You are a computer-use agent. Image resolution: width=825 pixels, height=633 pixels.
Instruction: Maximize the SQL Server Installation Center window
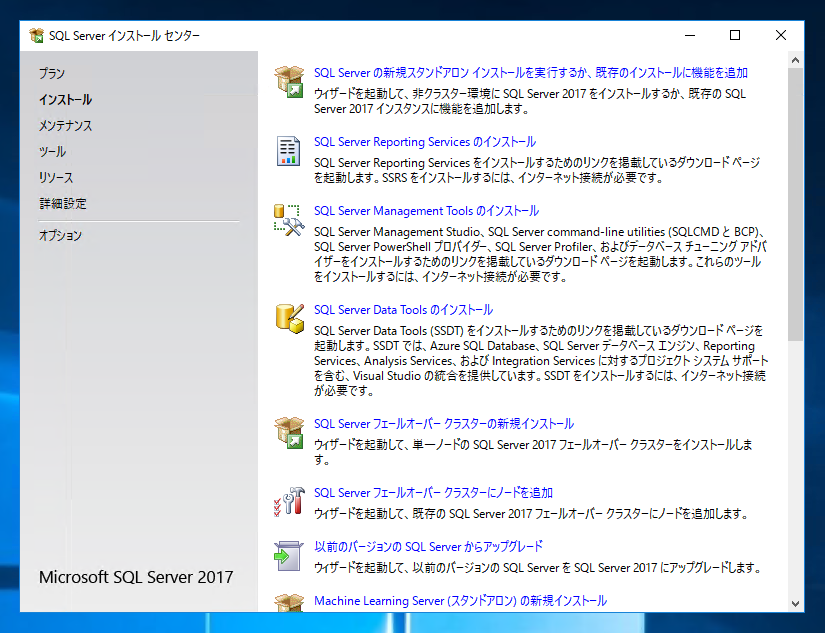pyautogui.click(x=735, y=35)
